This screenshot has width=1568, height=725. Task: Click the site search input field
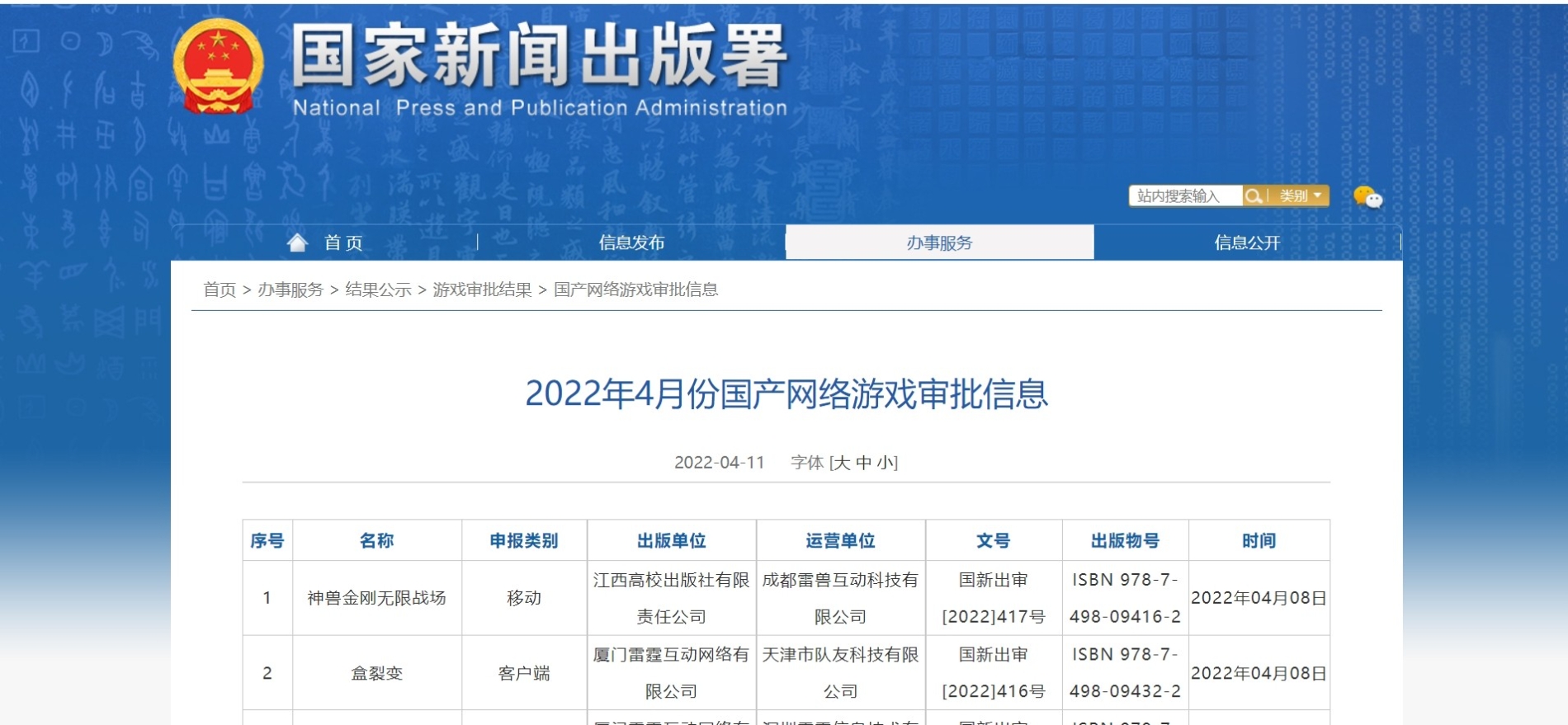(1184, 196)
